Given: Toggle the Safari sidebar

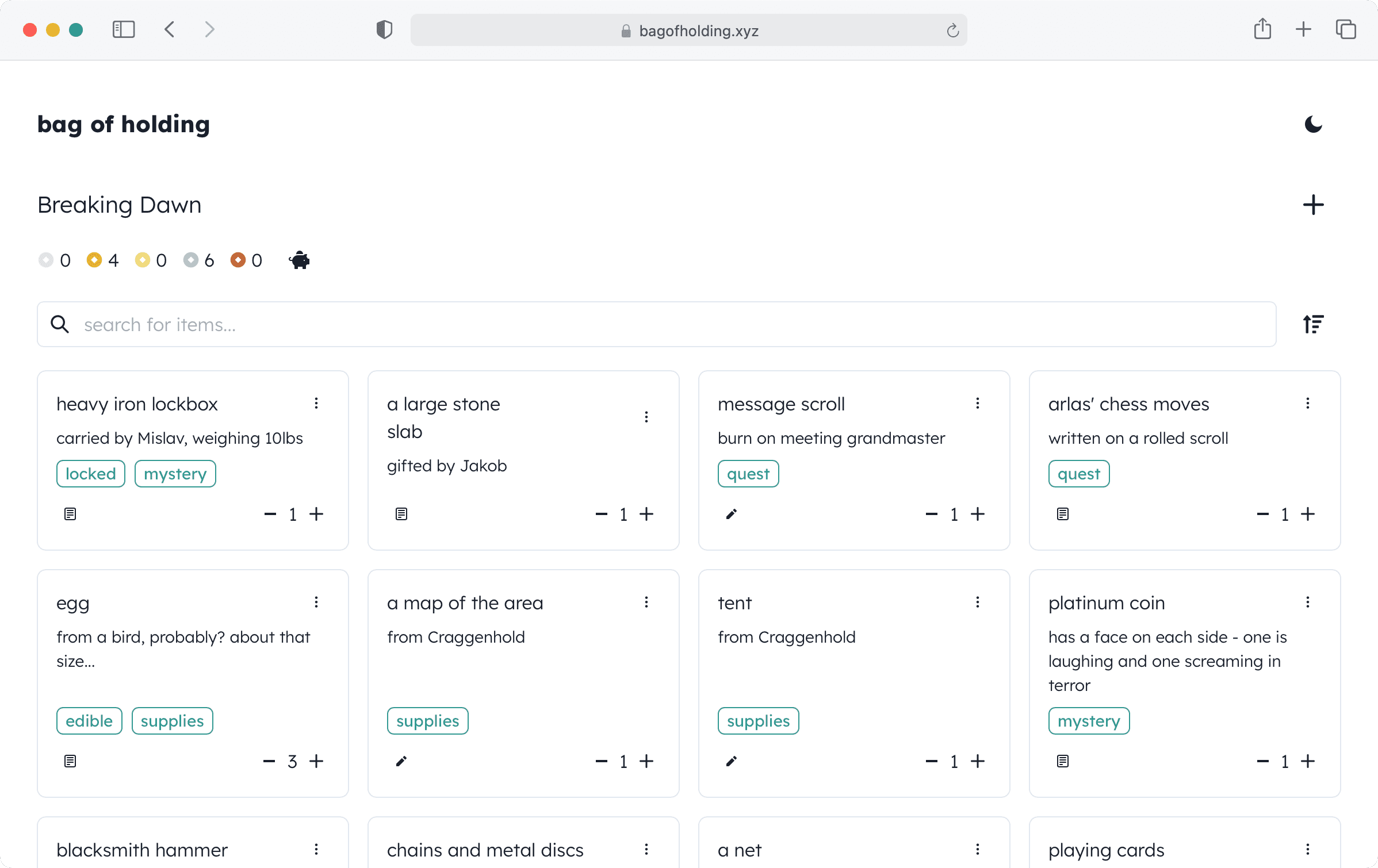Looking at the screenshot, I should pos(124,29).
